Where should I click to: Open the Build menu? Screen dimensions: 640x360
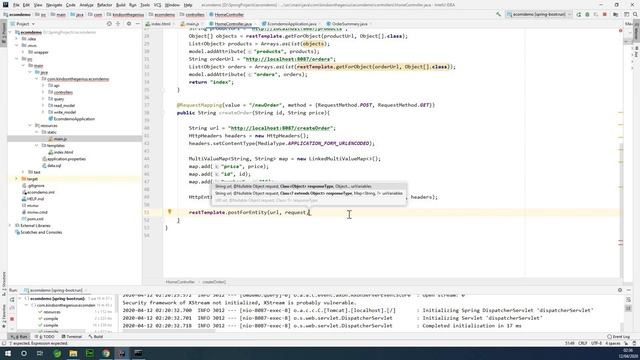(120, 5)
